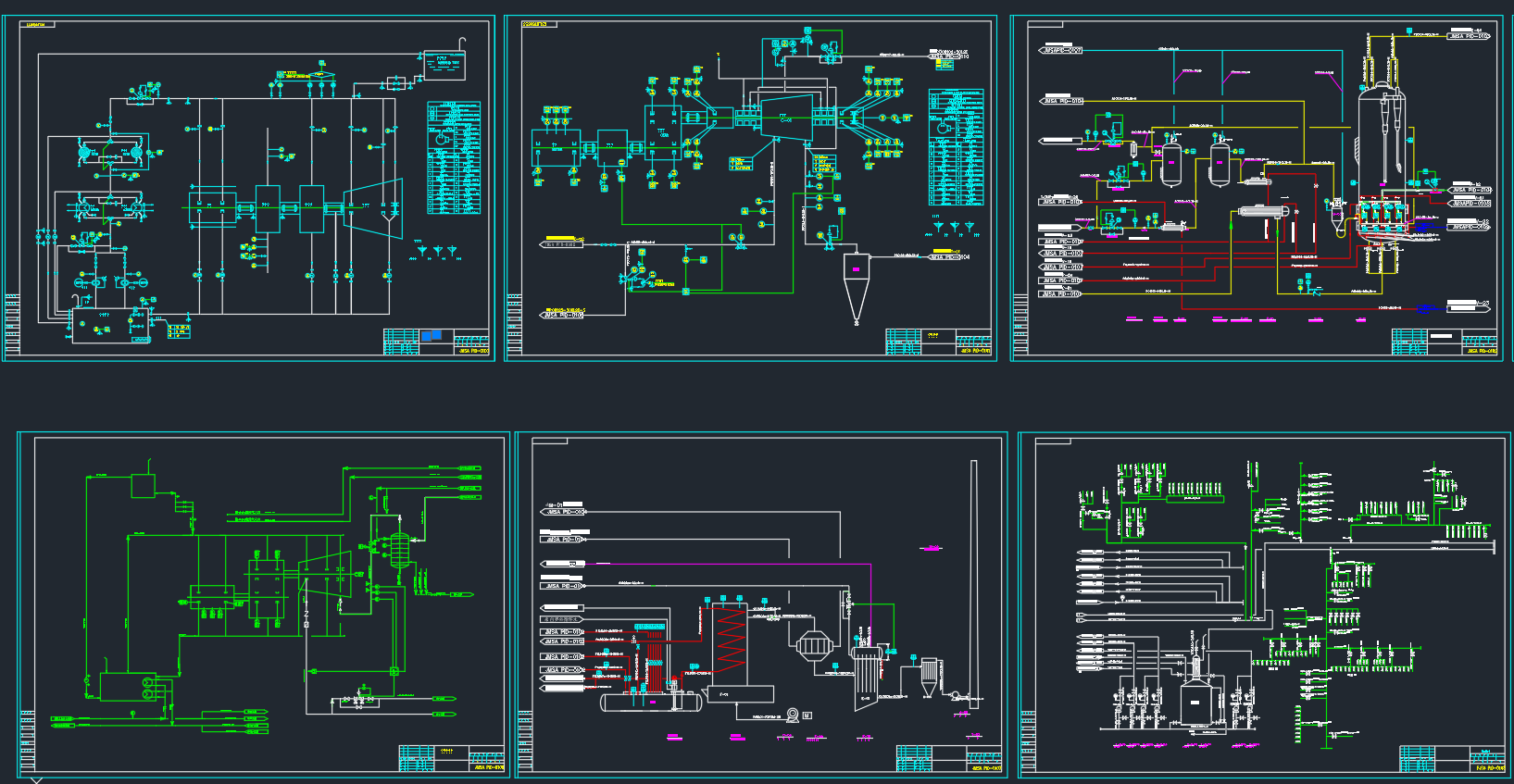Click the title block of bottom-left sheet

[452, 759]
